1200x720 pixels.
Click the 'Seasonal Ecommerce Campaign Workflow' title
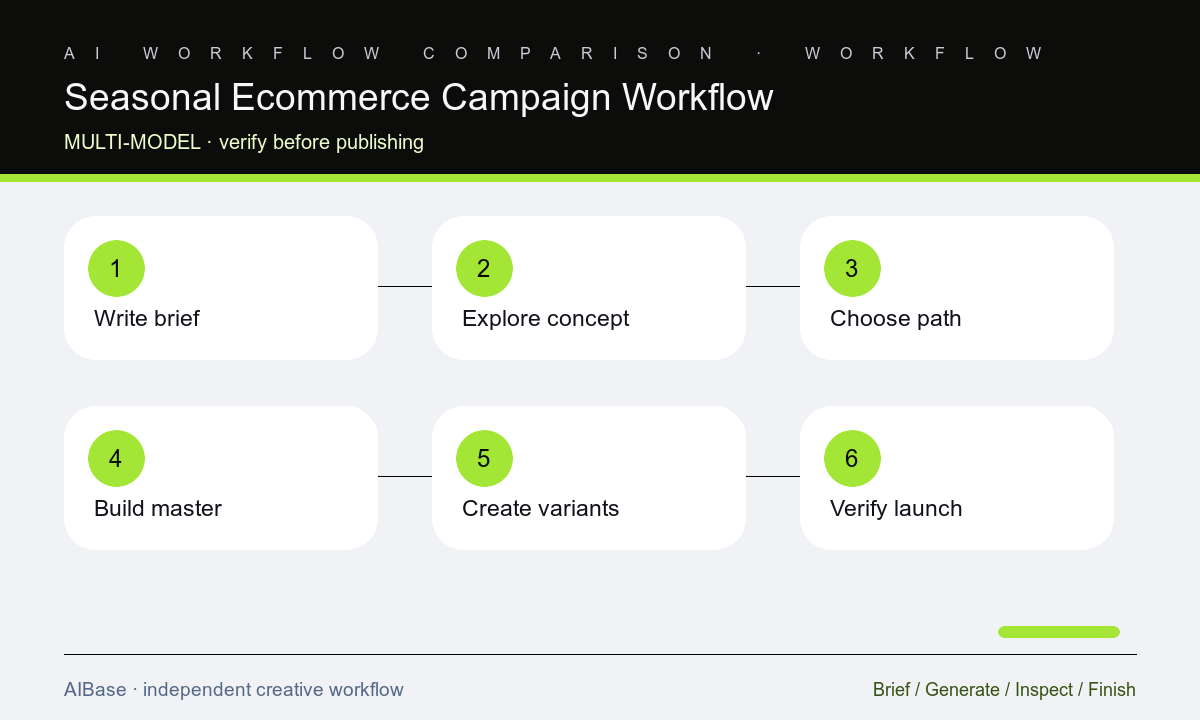click(419, 97)
